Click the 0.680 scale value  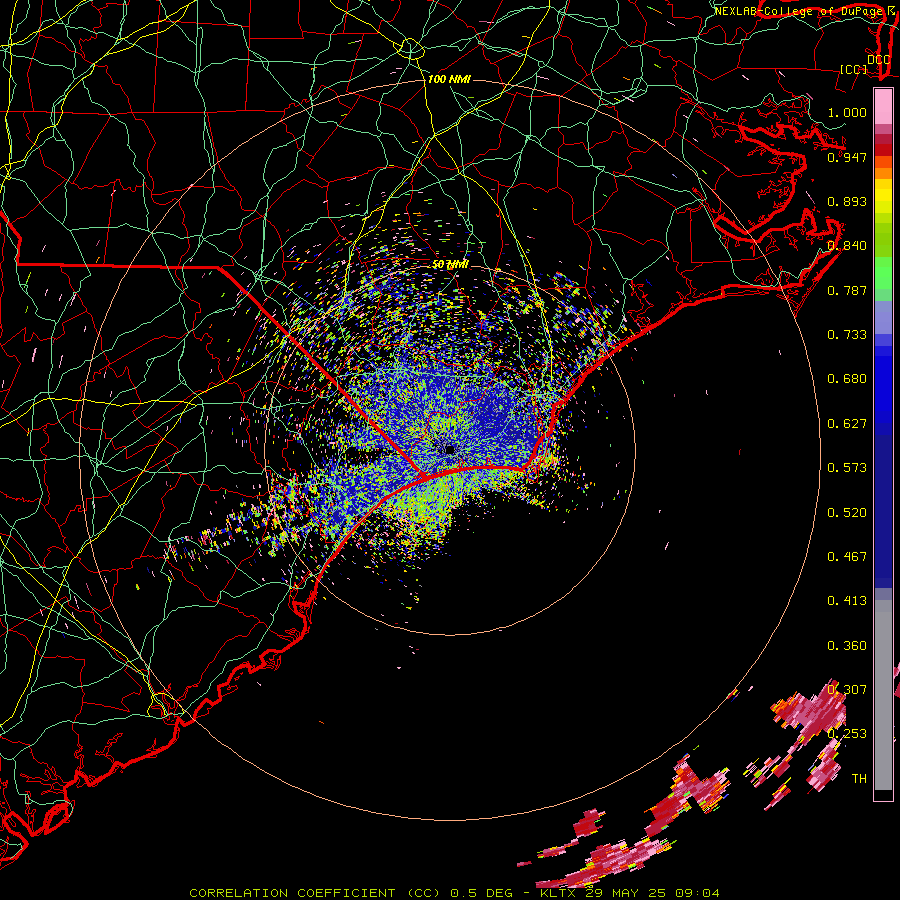point(847,379)
